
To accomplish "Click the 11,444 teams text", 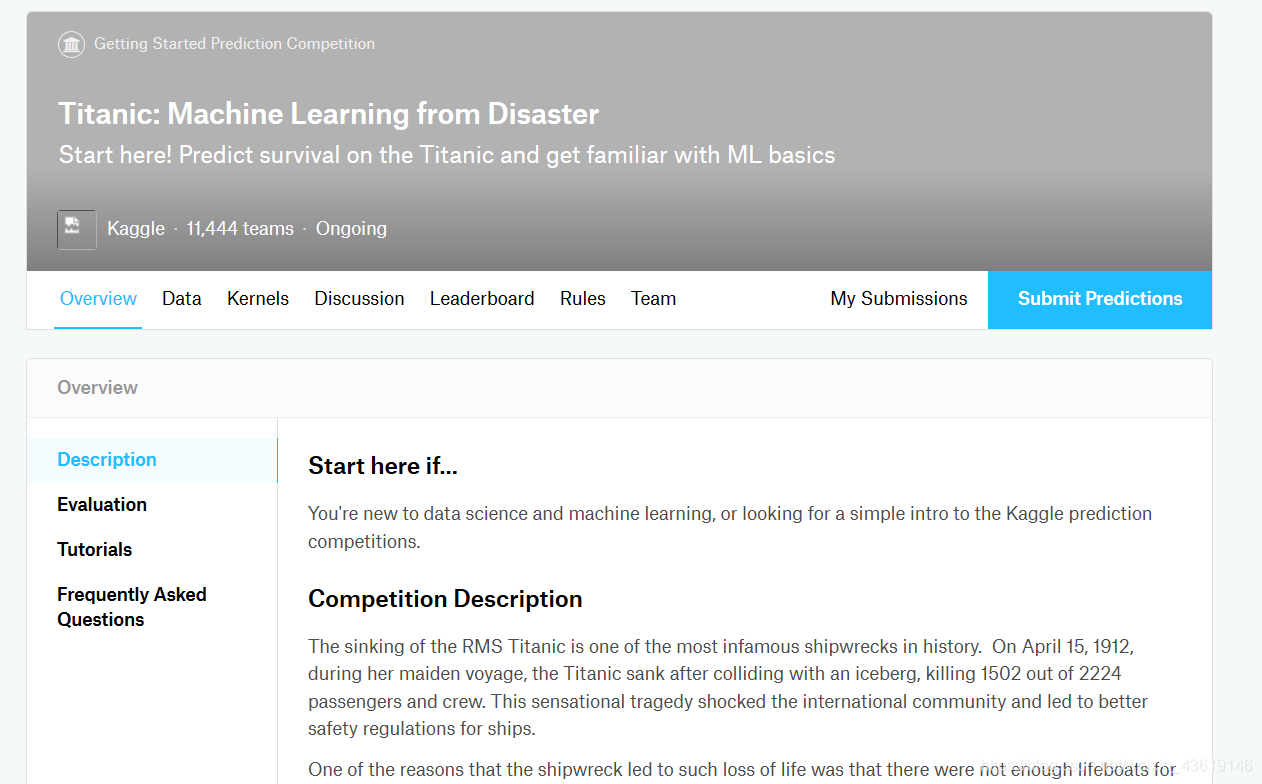I will pyautogui.click(x=240, y=228).
